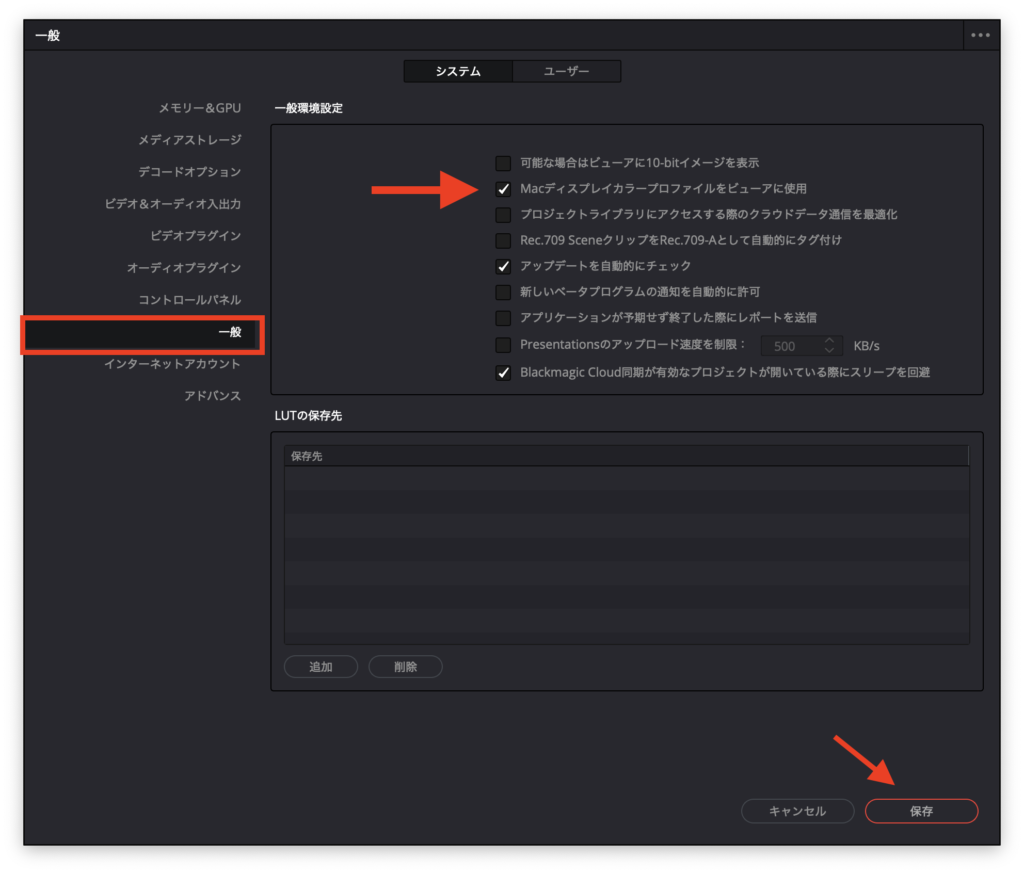Enable 10-bit image display in viewer checkbox
This screenshot has height=873, width=1024.
pyautogui.click(x=503, y=163)
